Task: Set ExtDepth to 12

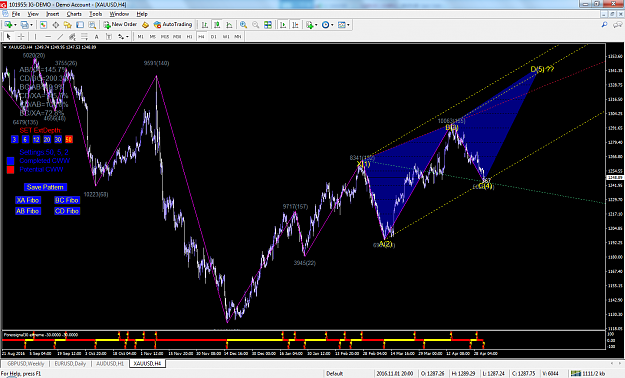Action: [36, 140]
